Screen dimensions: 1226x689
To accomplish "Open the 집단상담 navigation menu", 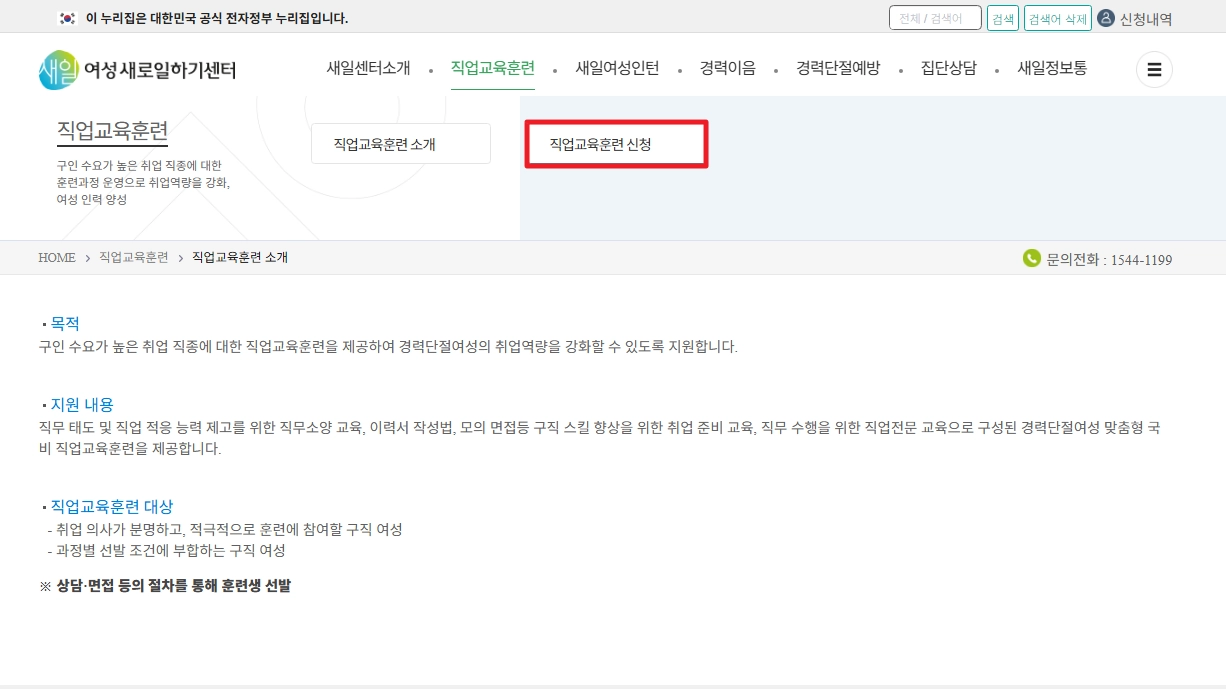I will (948, 68).
